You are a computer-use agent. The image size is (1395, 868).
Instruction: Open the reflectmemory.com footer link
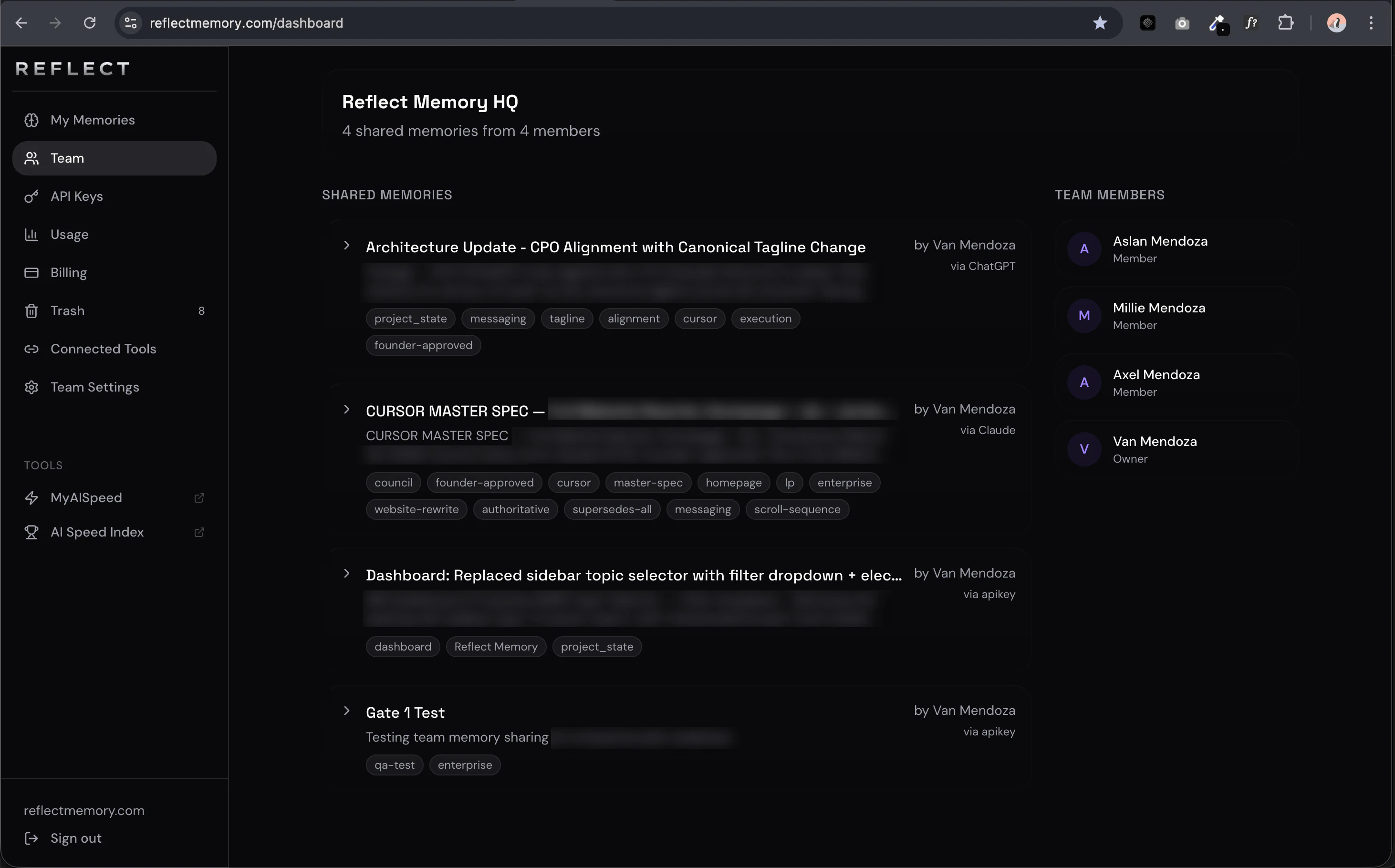point(84,811)
